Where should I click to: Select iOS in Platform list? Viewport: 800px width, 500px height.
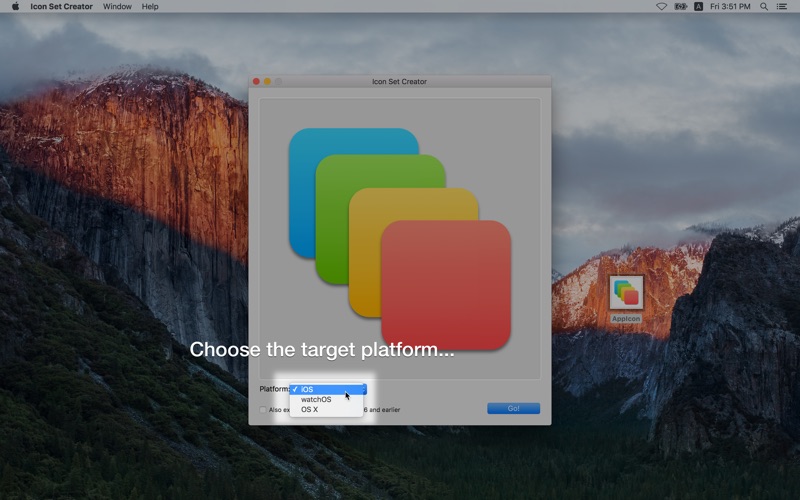tap(327, 389)
